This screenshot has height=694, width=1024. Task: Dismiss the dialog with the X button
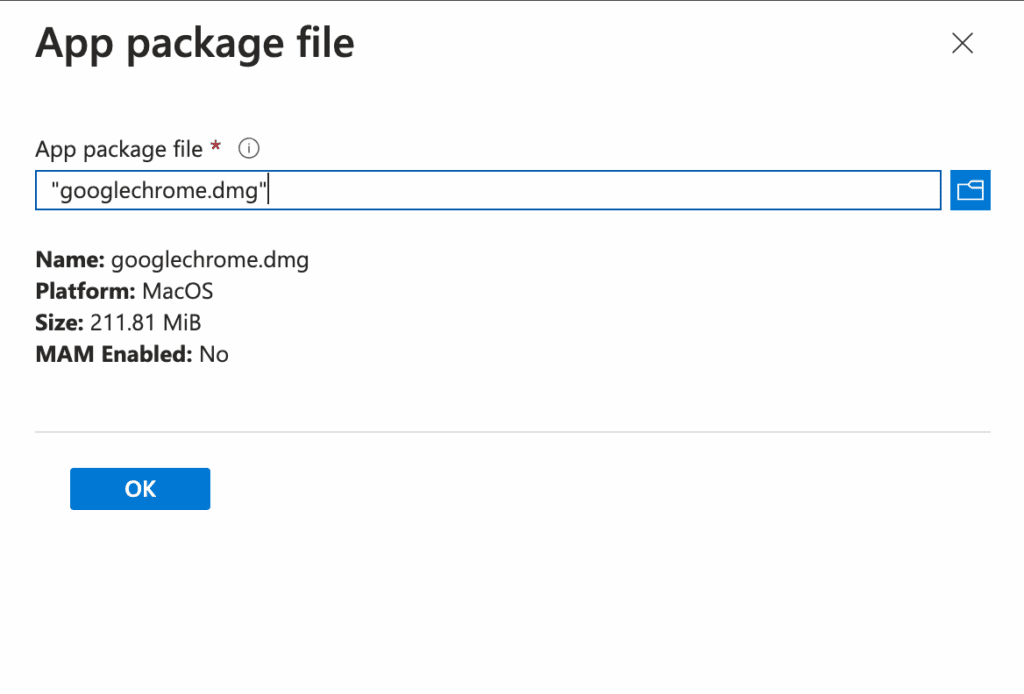click(x=962, y=43)
